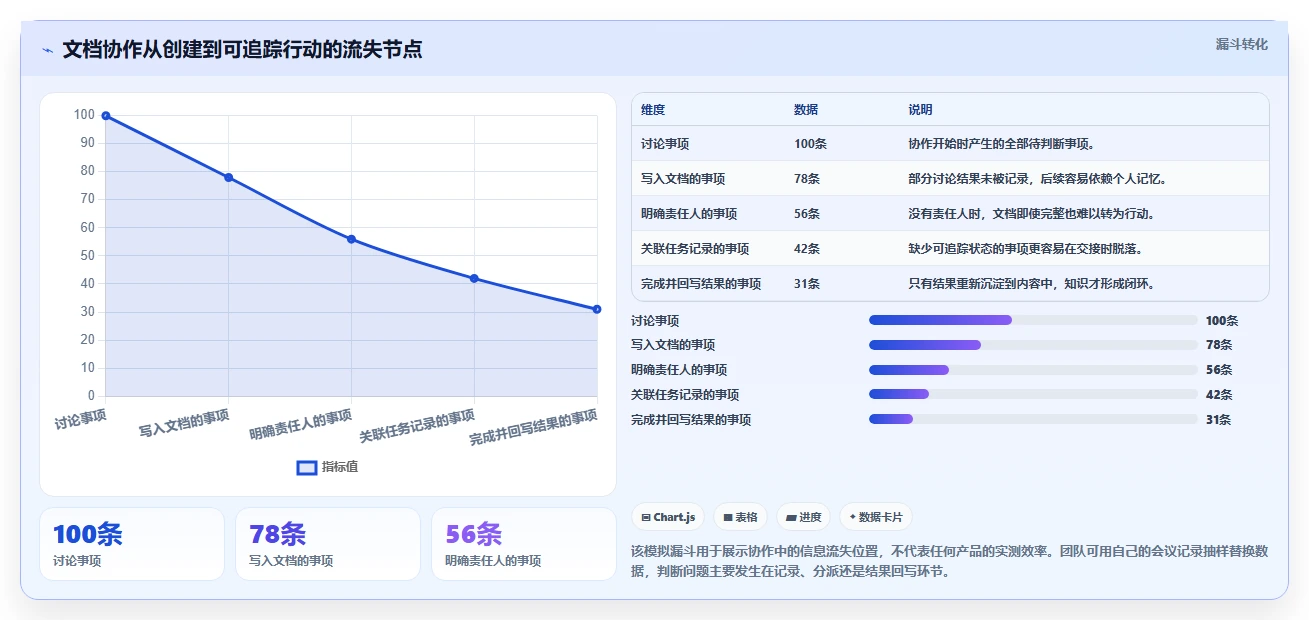Click the 56条 value in table
The height and width of the screenshot is (620, 1309).
pyautogui.click(x=807, y=214)
